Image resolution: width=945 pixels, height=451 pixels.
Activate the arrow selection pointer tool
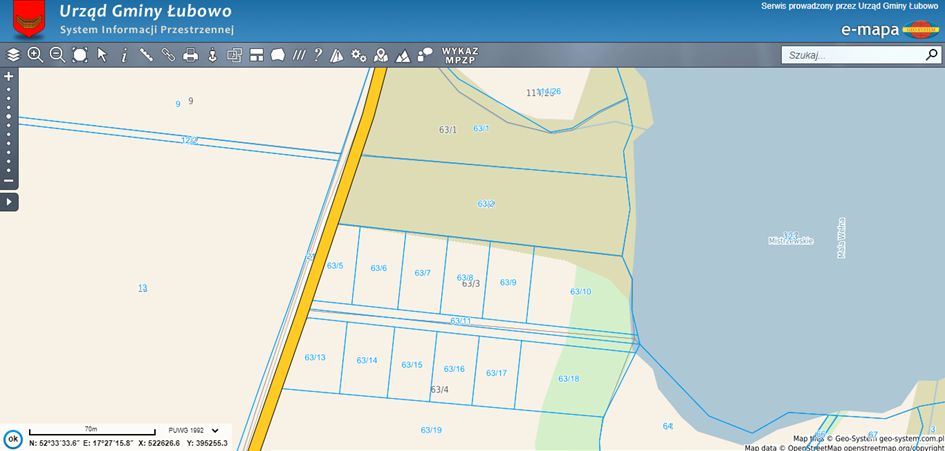102,55
